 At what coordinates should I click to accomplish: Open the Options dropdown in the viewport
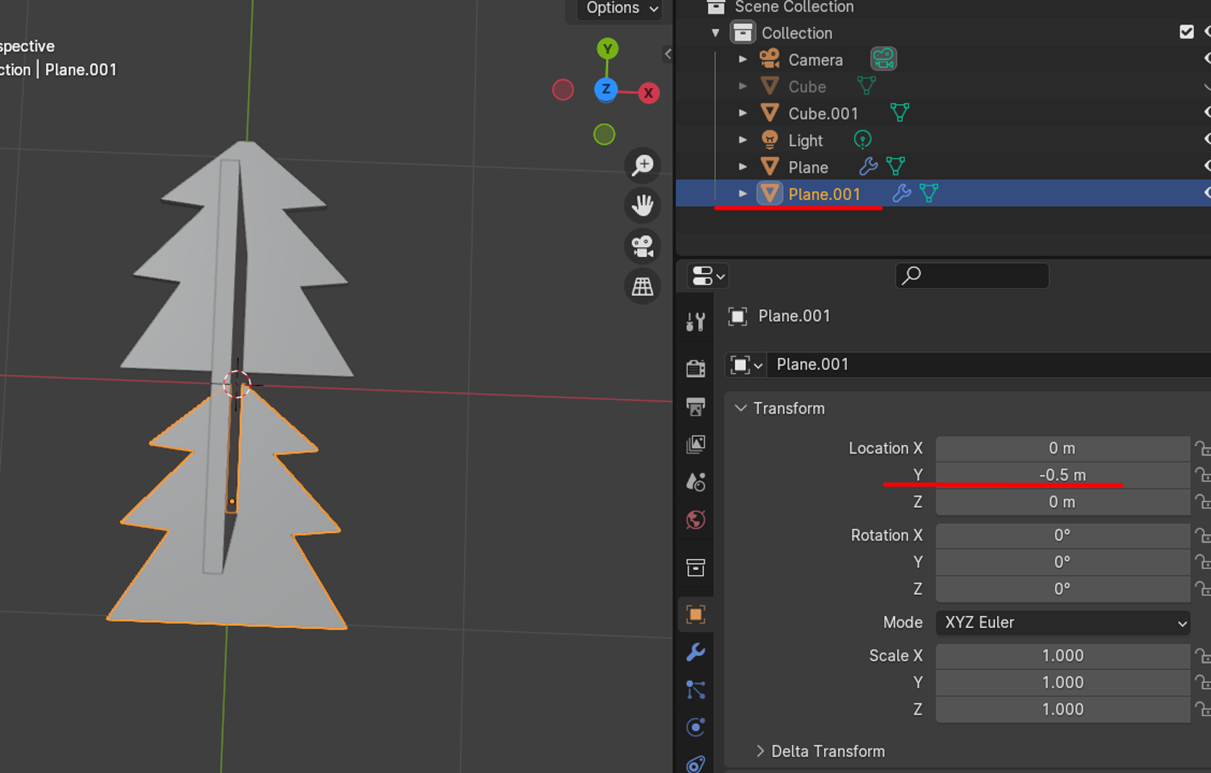point(622,9)
